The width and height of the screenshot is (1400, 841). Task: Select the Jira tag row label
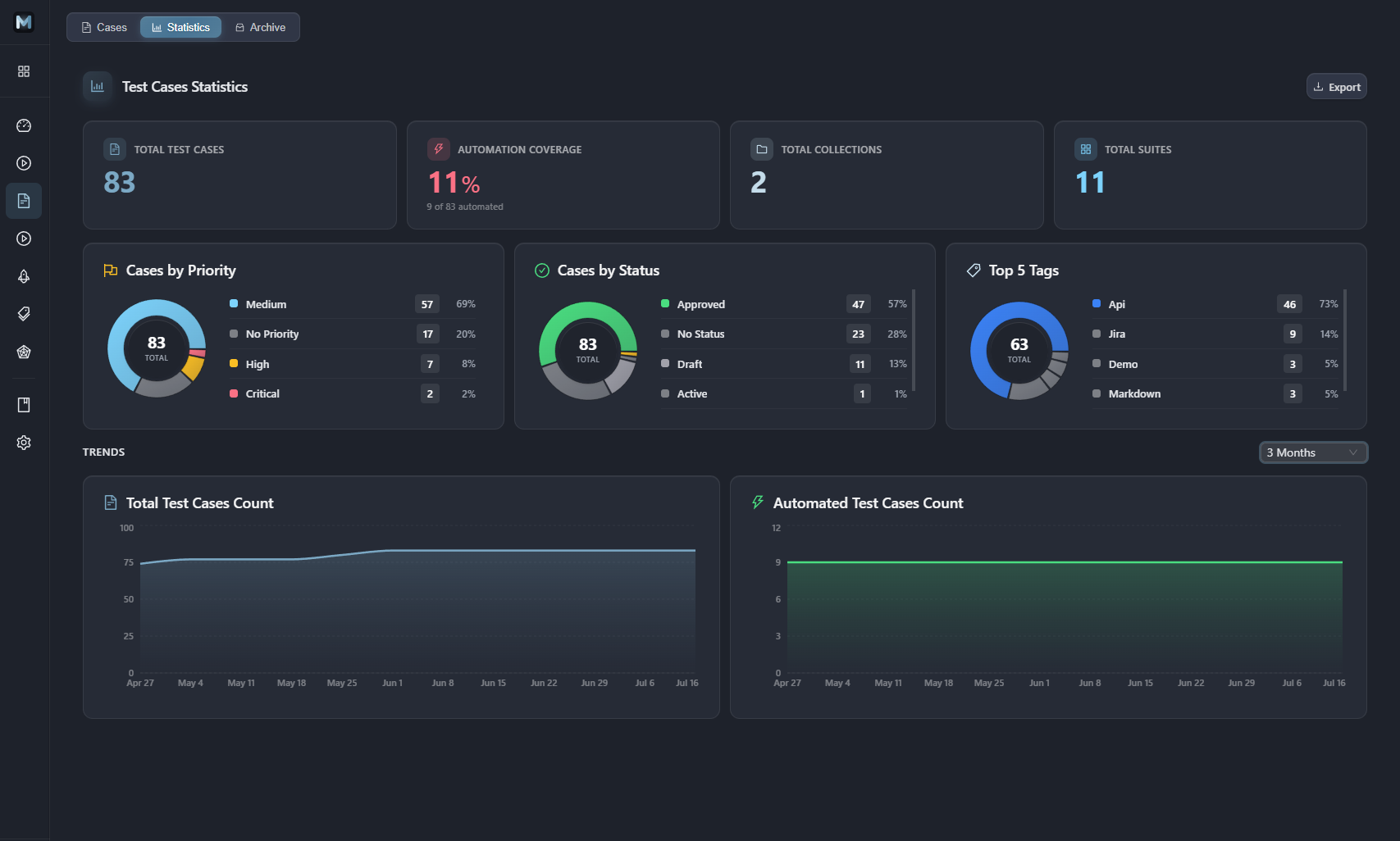tap(1117, 334)
